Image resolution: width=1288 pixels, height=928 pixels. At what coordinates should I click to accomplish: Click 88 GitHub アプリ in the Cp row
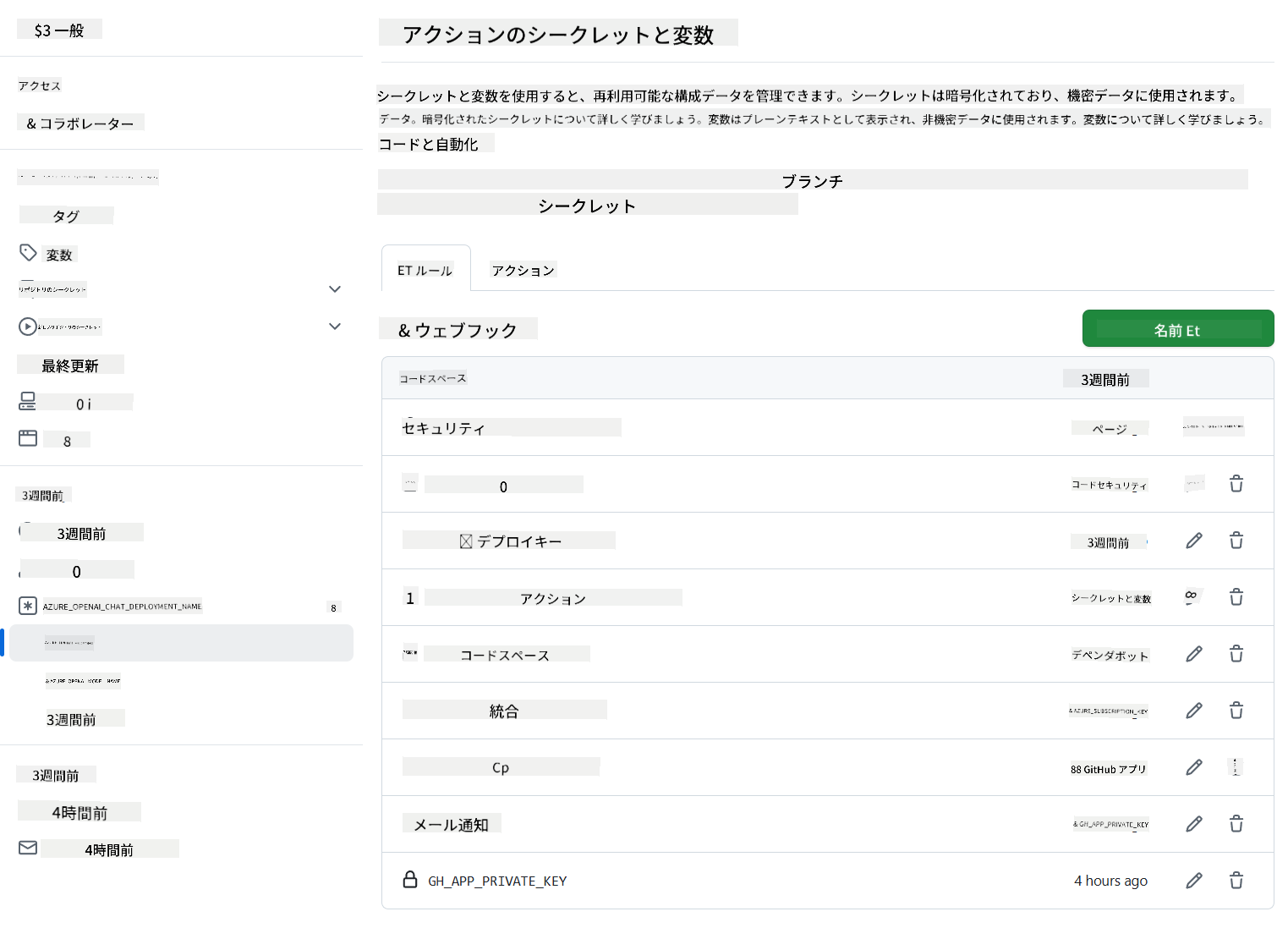tap(1108, 769)
